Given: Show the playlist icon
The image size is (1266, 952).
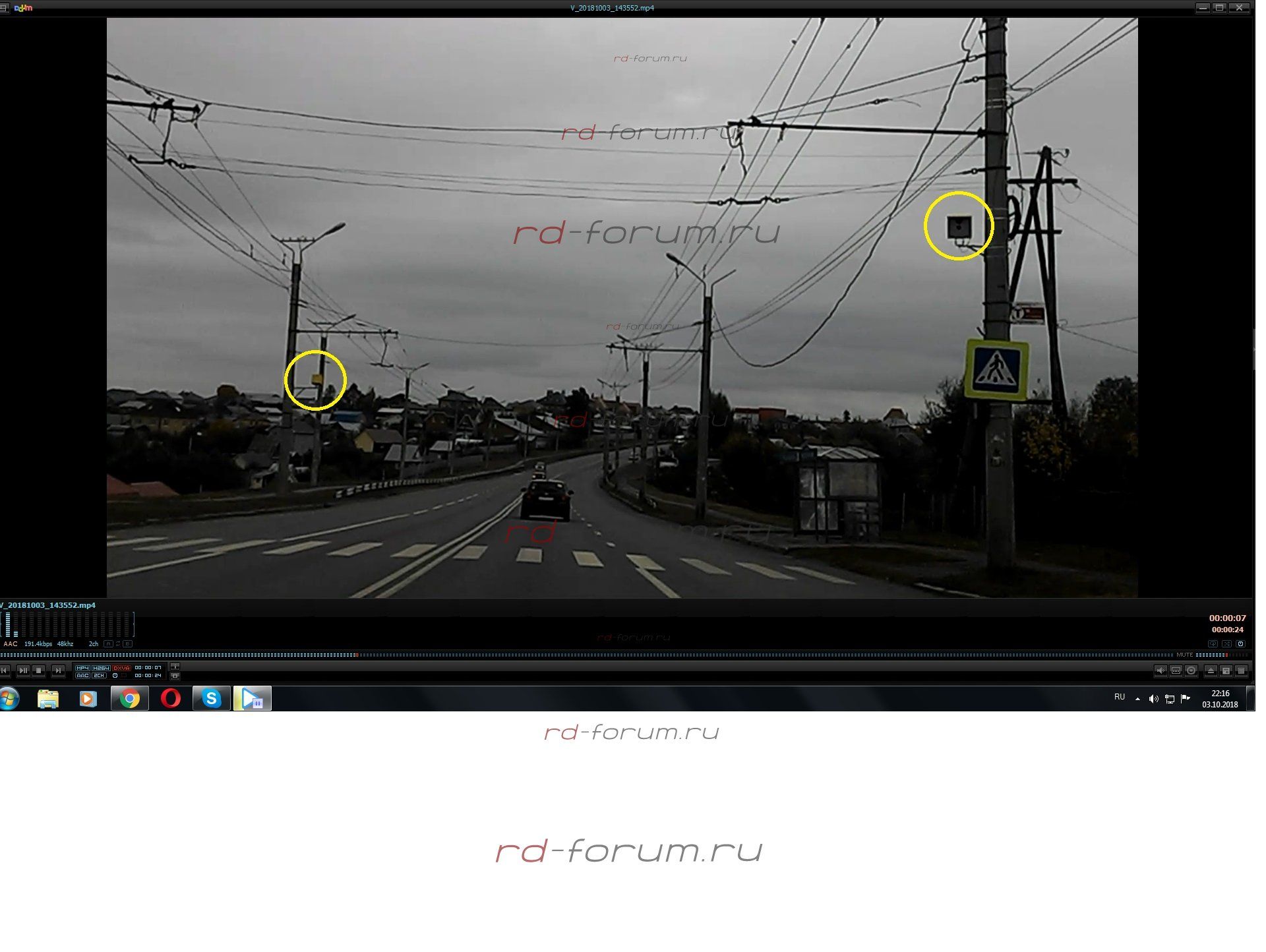Looking at the screenshot, I should (1241, 670).
